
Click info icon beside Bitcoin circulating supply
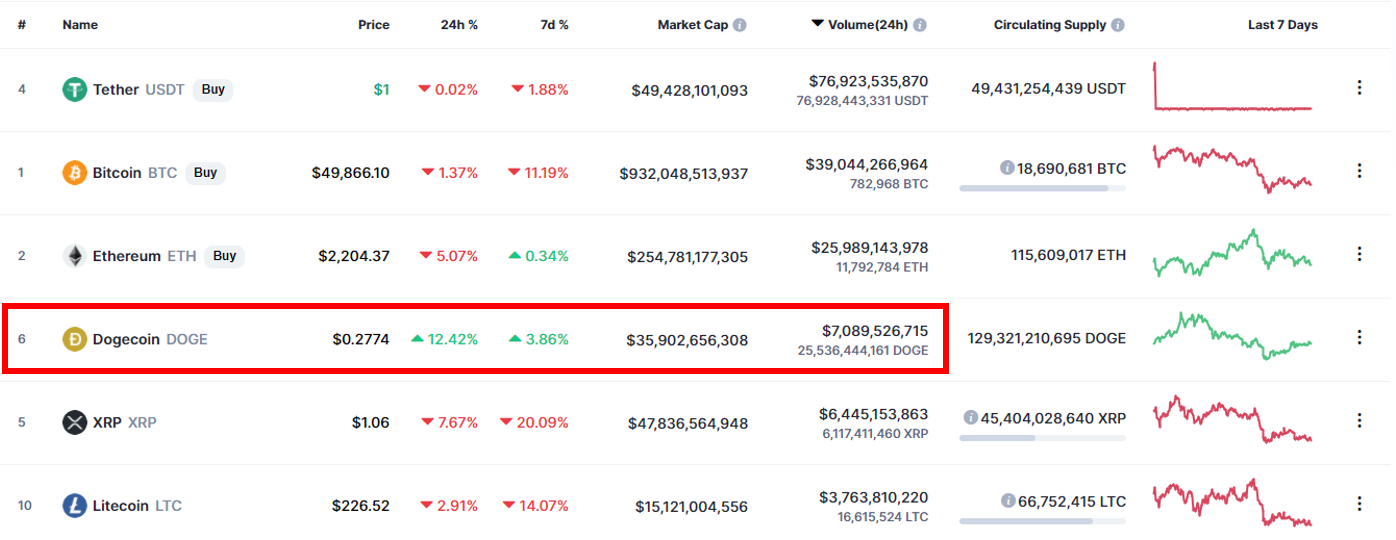click(x=1007, y=168)
